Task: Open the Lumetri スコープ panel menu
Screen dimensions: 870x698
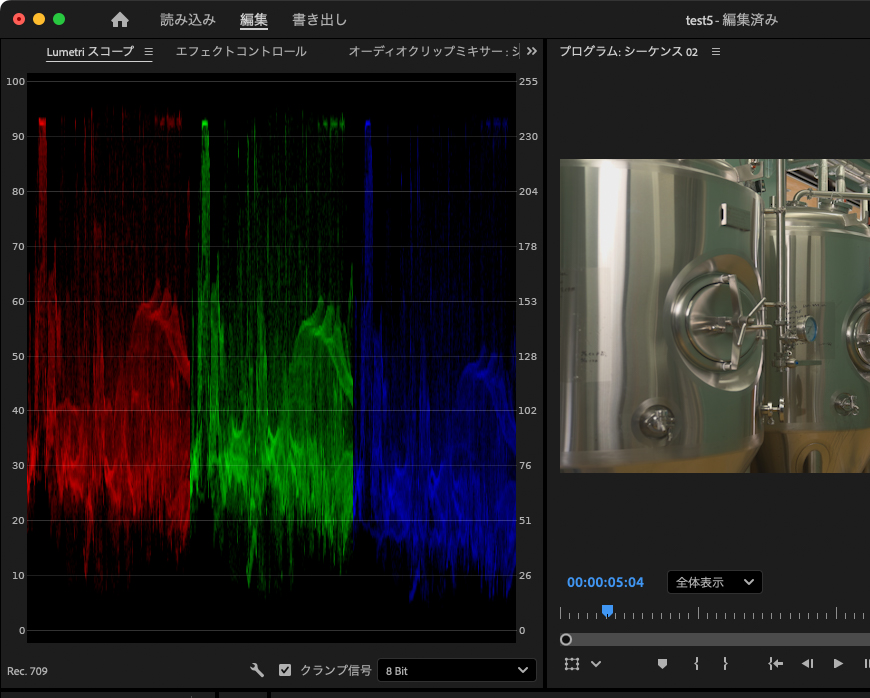Action: pos(147,51)
